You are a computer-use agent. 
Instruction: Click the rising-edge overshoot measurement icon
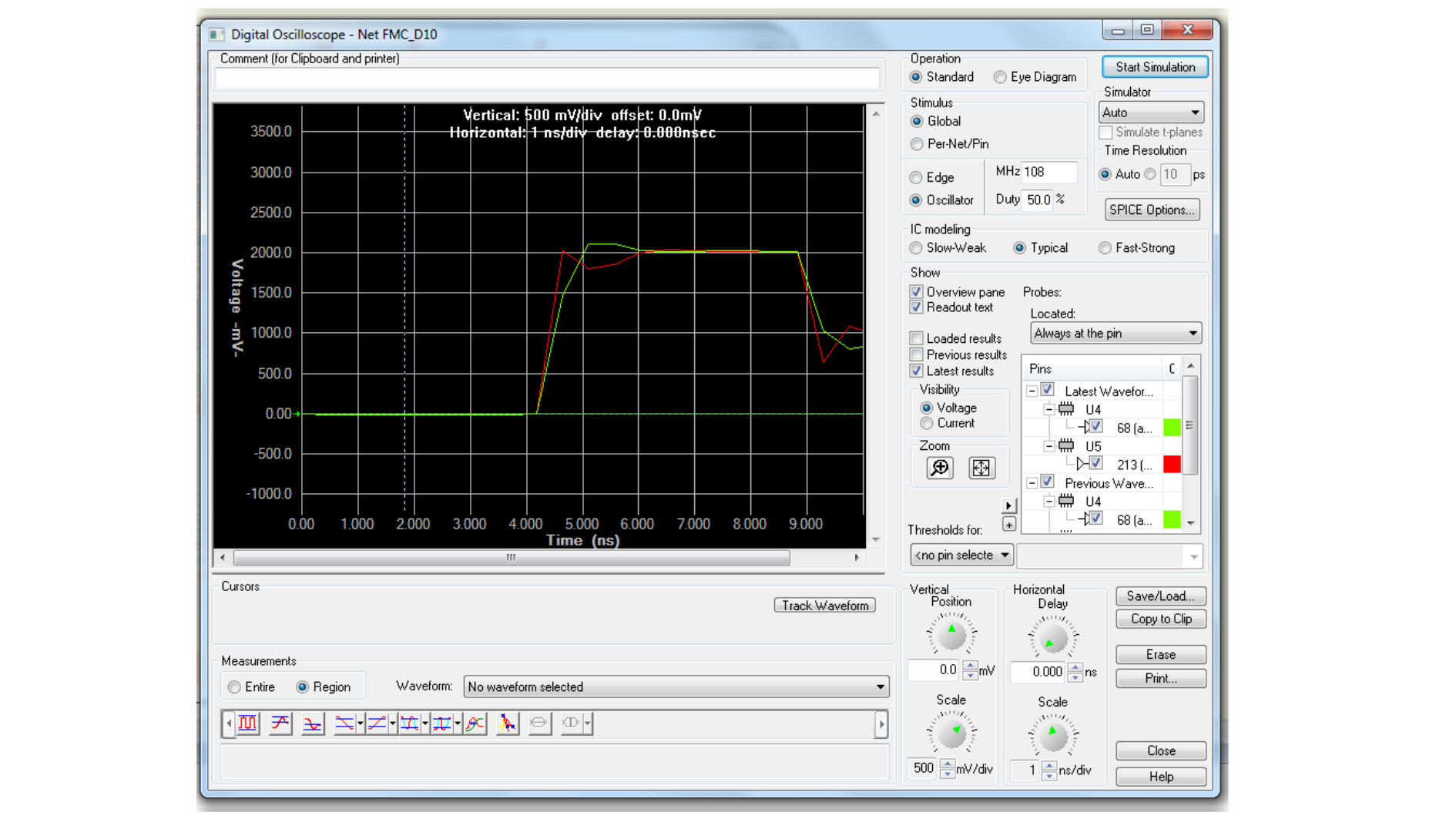pyautogui.click(x=280, y=723)
